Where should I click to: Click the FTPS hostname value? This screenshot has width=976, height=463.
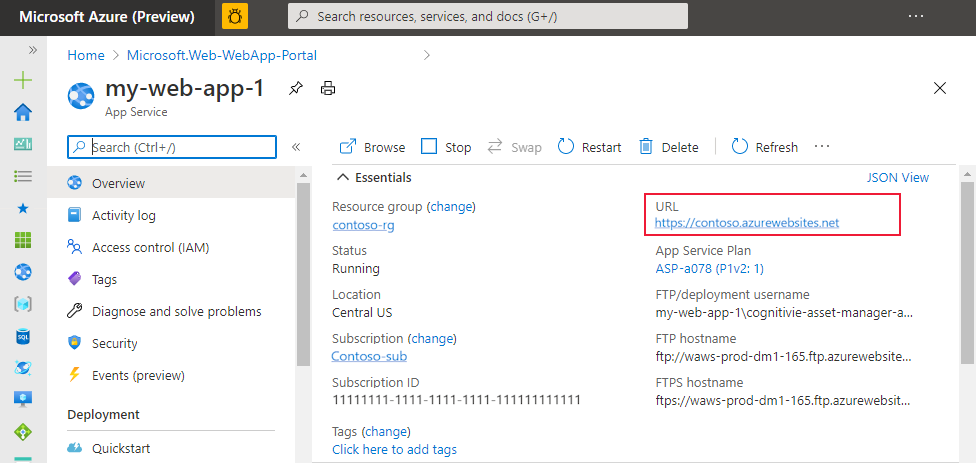point(784,400)
